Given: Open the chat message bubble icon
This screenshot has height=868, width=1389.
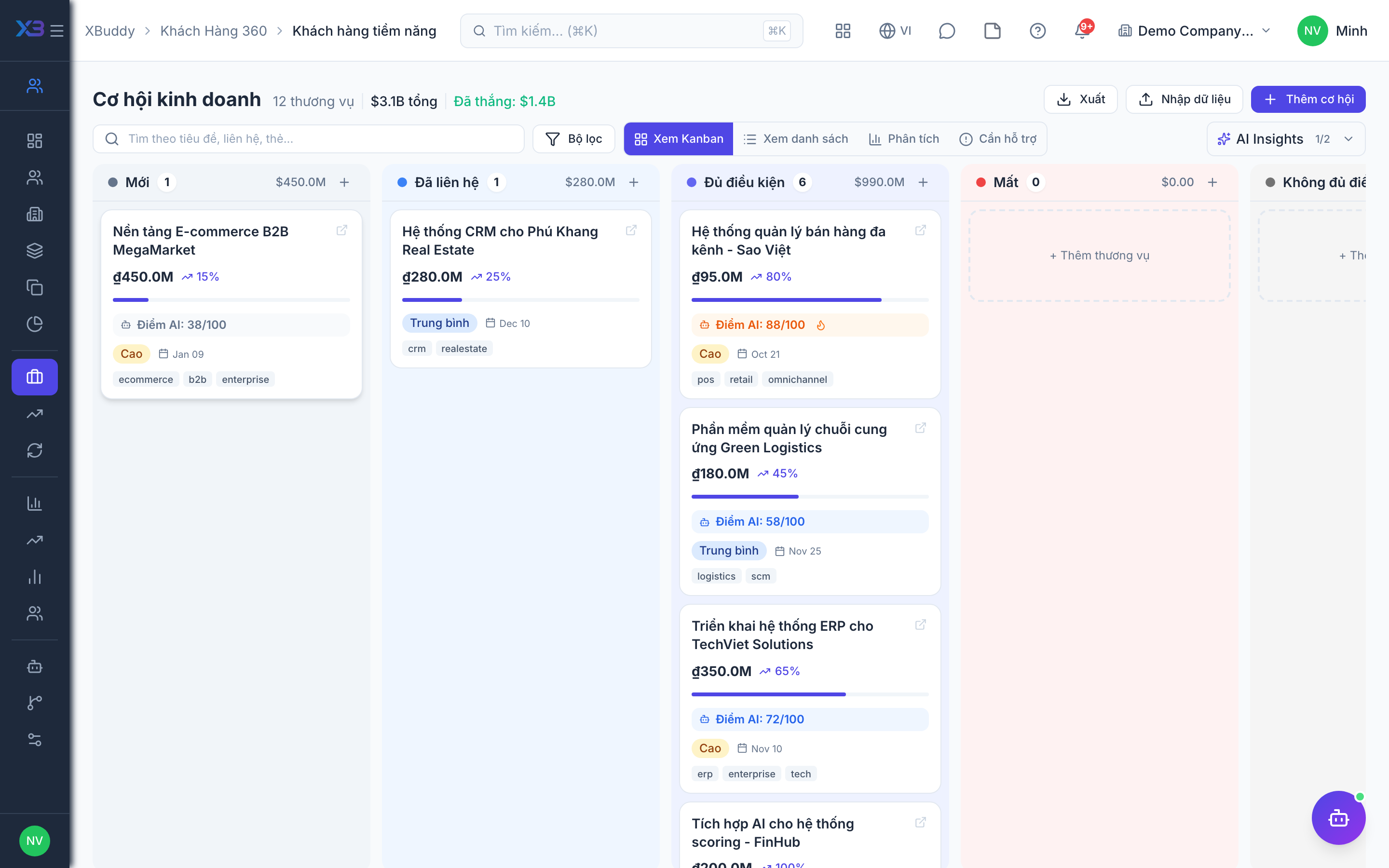Looking at the screenshot, I should pos(946,30).
